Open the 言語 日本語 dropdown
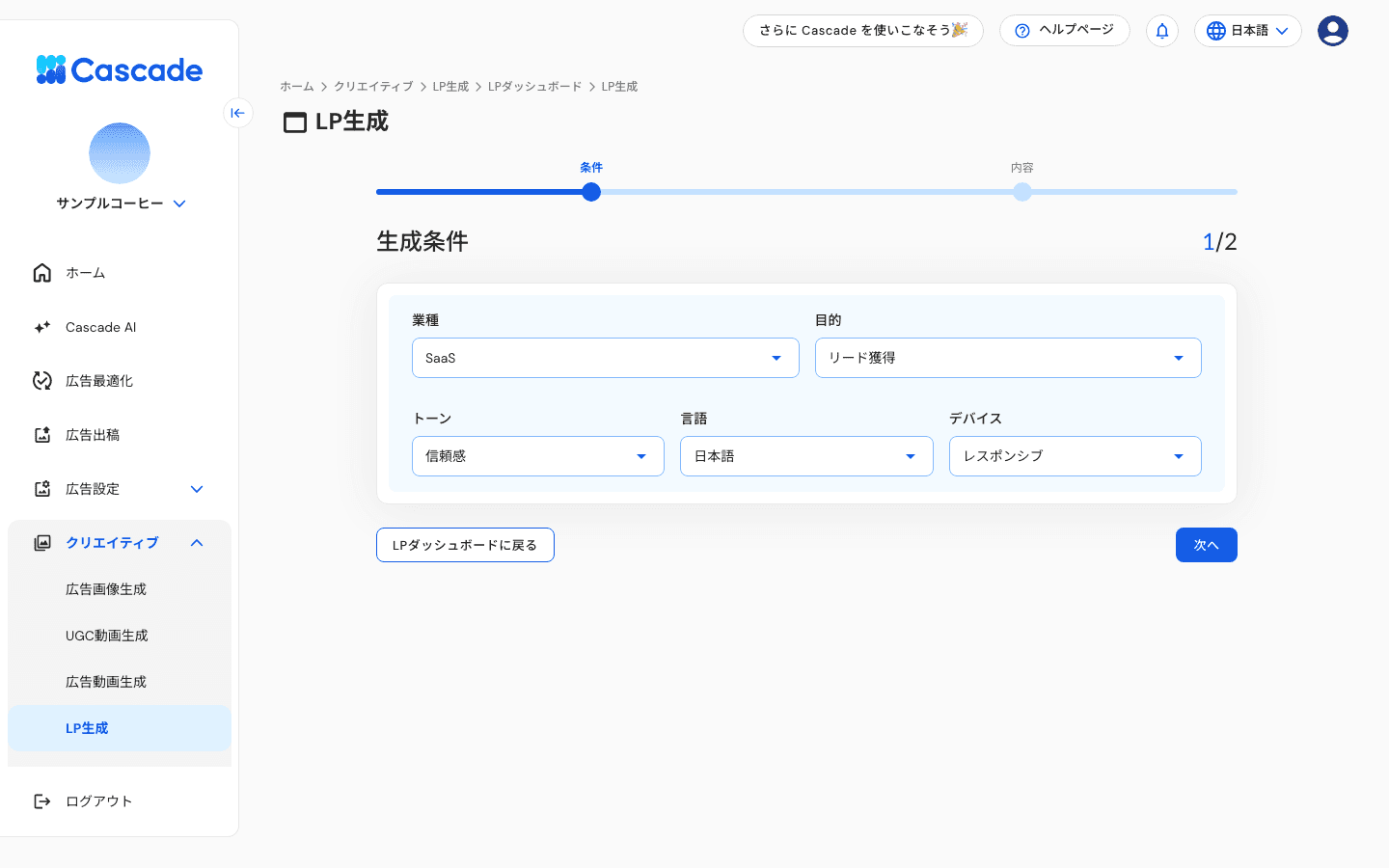This screenshot has width=1389, height=868. coord(806,456)
